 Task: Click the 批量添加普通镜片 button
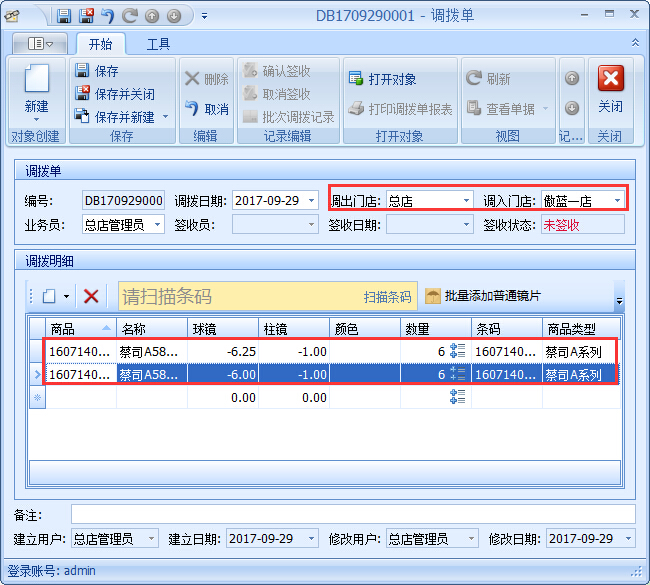[x=483, y=296]
